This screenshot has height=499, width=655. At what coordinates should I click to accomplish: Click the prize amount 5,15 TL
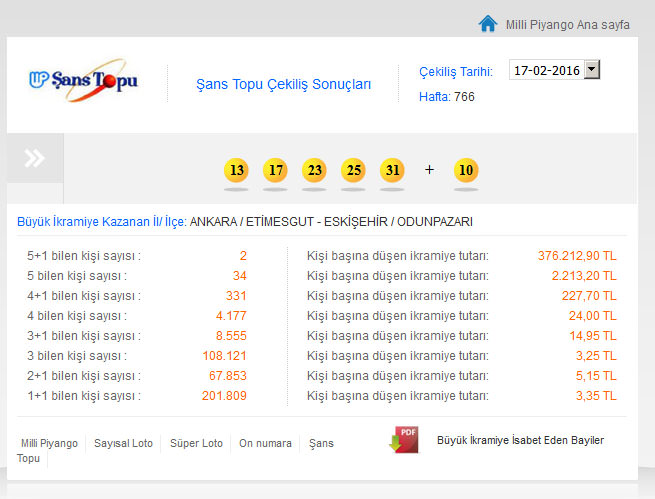[x=596, y=376]
